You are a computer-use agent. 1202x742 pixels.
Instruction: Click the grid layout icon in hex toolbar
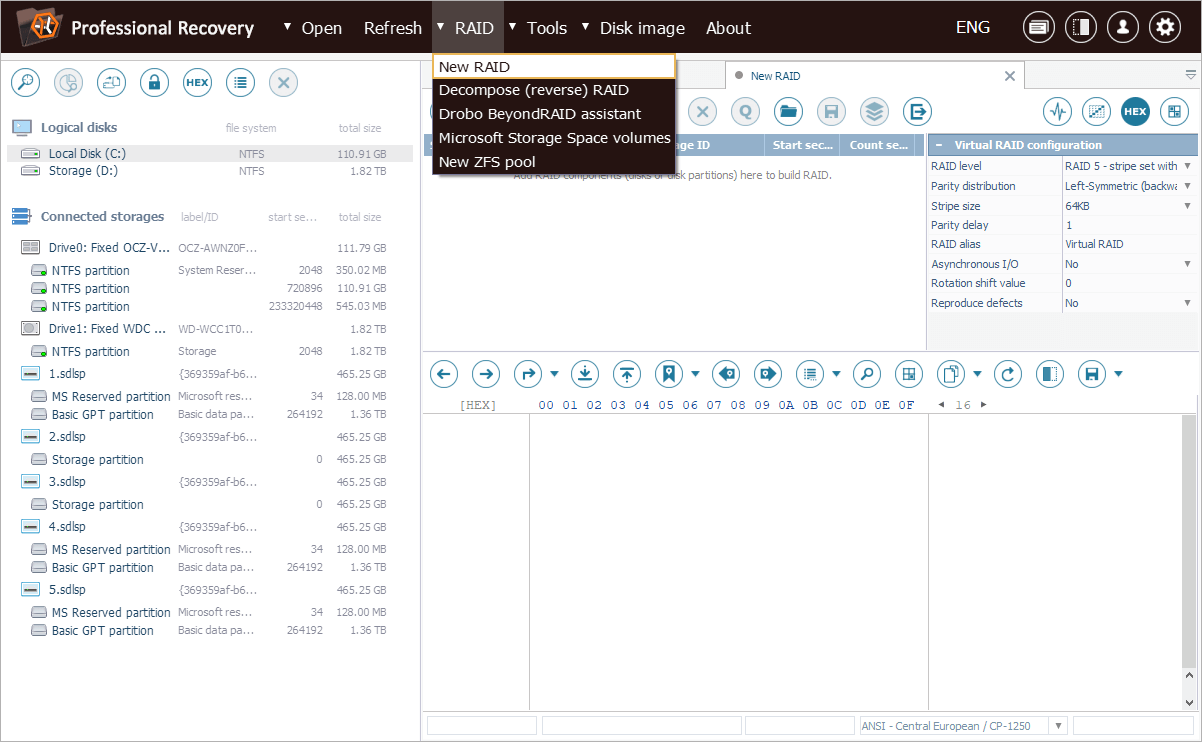coord(909,374)
